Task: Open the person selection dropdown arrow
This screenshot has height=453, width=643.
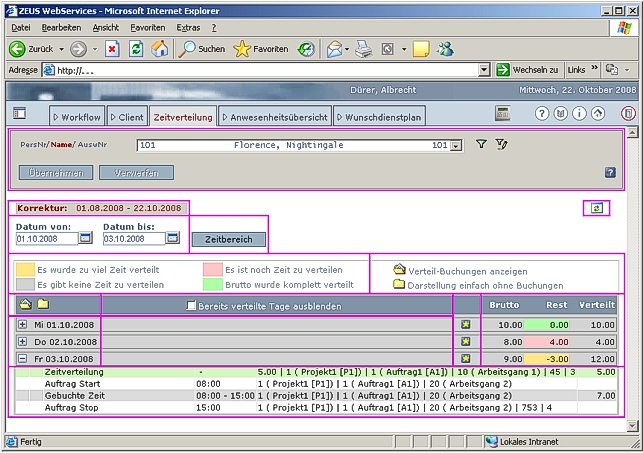Action: click(x=456, y=146)
